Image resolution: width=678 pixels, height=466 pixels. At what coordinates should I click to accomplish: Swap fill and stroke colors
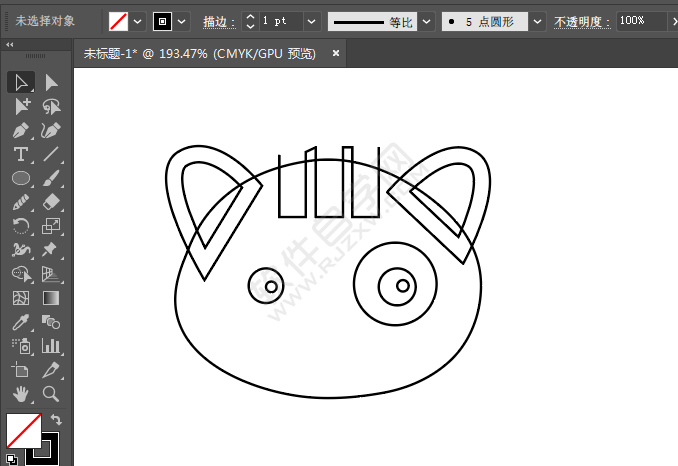(56, 420)
